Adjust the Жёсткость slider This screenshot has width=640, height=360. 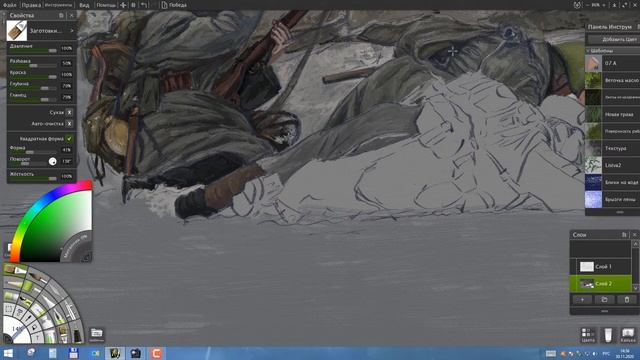[x=33, y=178]
